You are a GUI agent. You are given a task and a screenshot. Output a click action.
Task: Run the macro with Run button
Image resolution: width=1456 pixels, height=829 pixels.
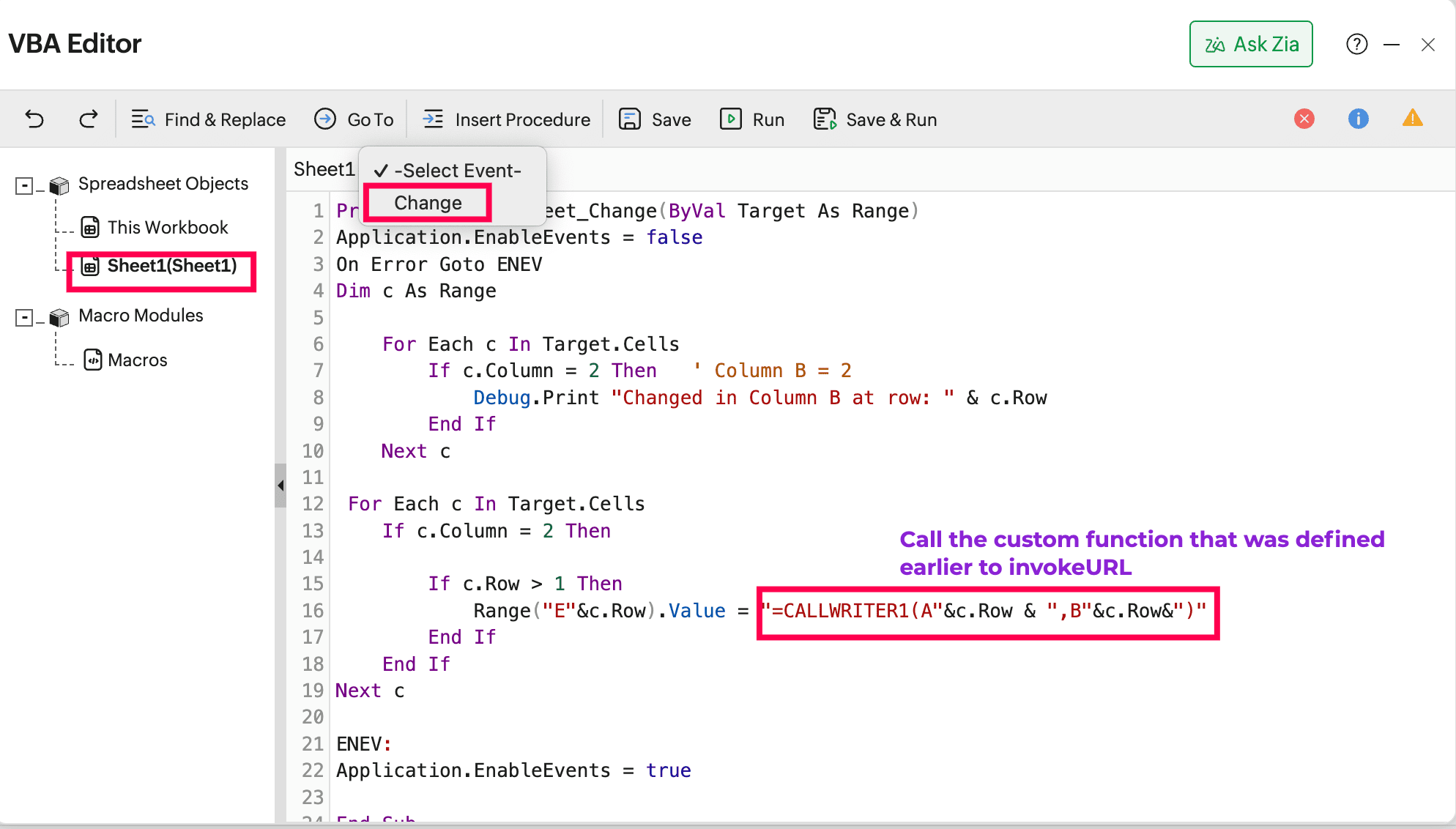point(752,119)
